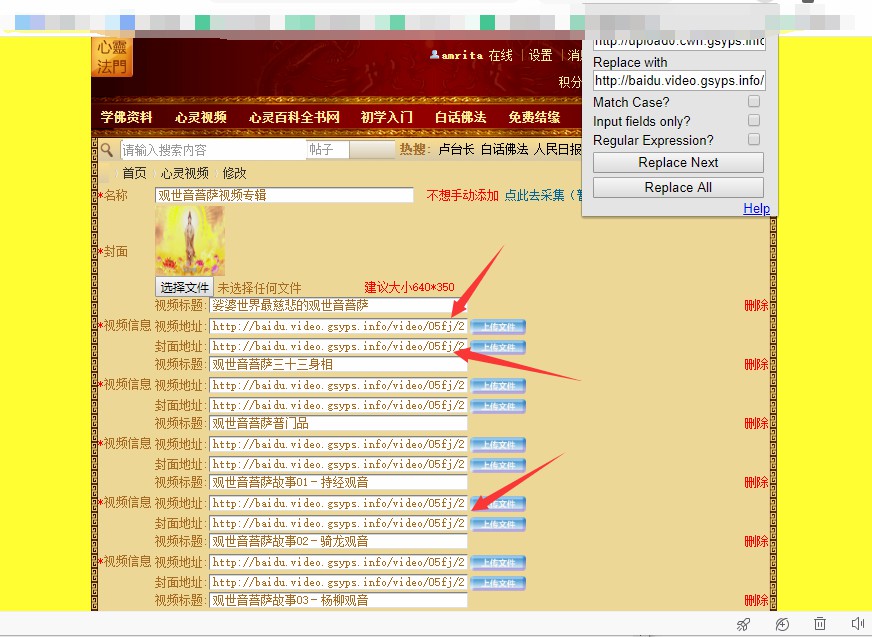This screenshot has width=872, height=637.
Task: Click the speaker volume icon in bottom bar
Action: pos(857,624)
